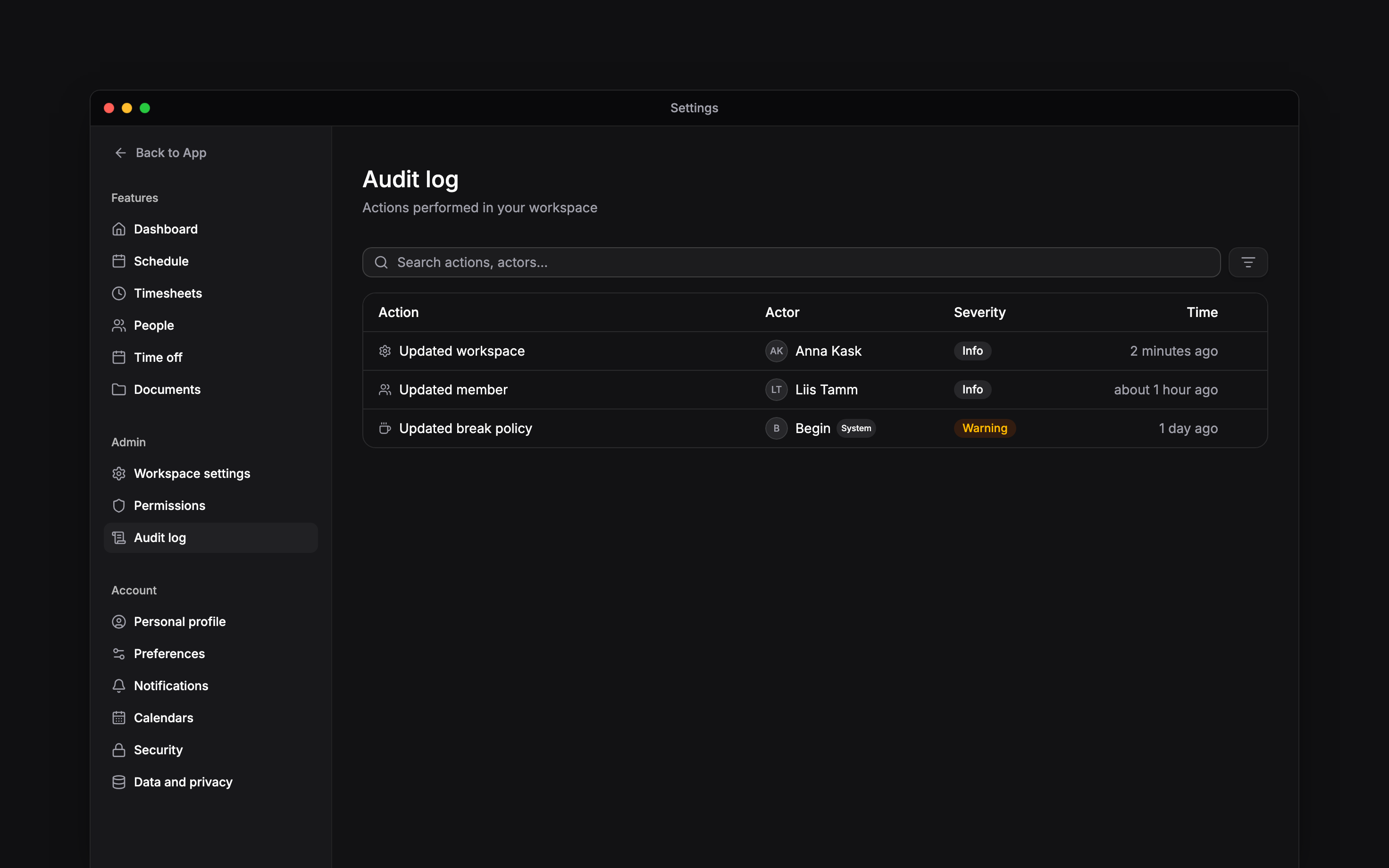The width and height of the screenshot is (1389, 868).
Task: Click the coffee cup icon on the Updated break policy row
Action: [x=385, y=428]
